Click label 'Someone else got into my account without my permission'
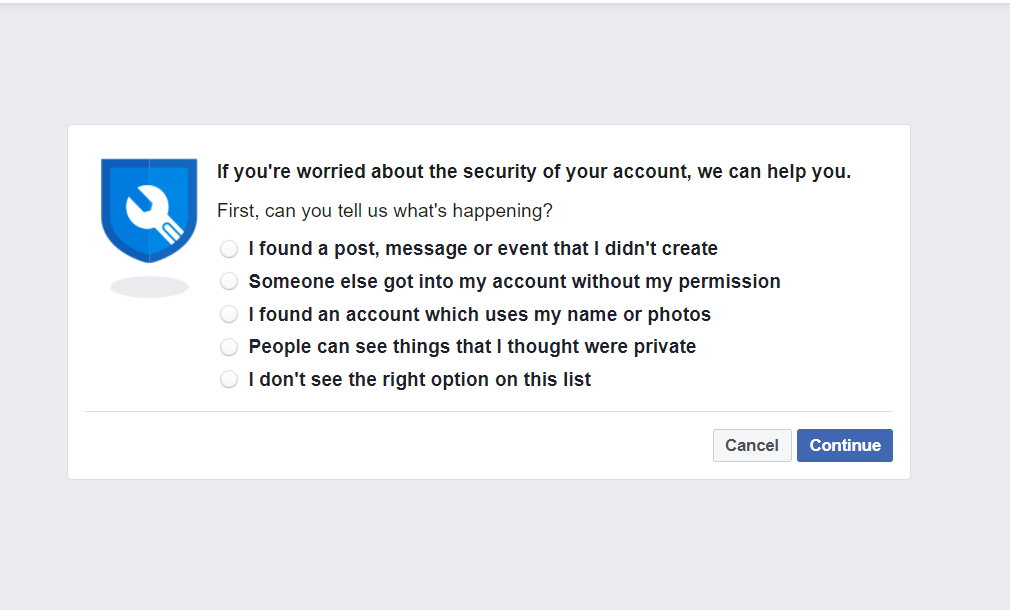Viewport: 1010px width, 610px height. coord(515,281)
